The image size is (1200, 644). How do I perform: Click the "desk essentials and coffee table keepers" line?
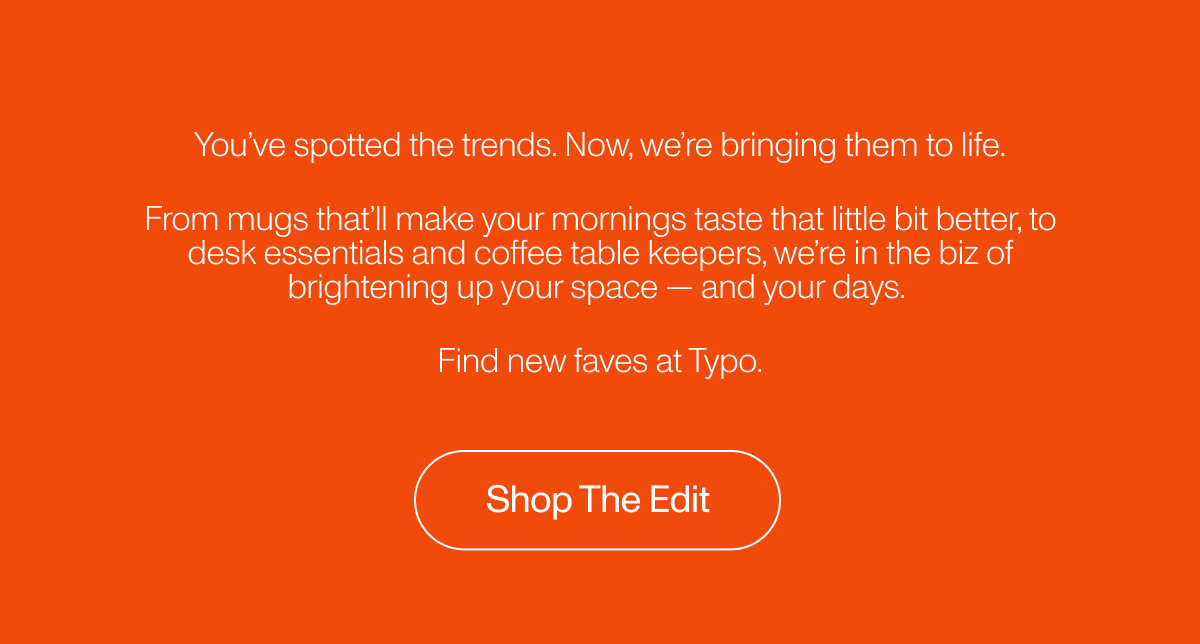click(x=600, y=253)
